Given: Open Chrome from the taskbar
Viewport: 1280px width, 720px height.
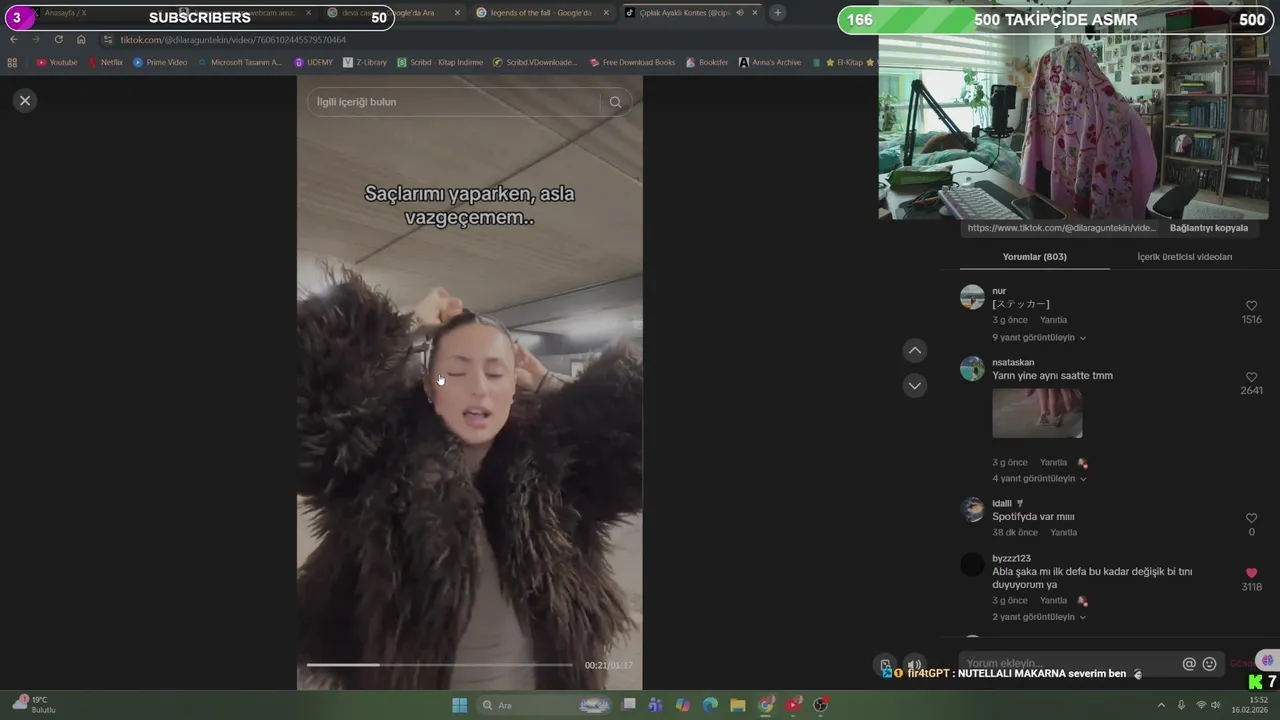Looking at the screenshot, I should [765, 705].
